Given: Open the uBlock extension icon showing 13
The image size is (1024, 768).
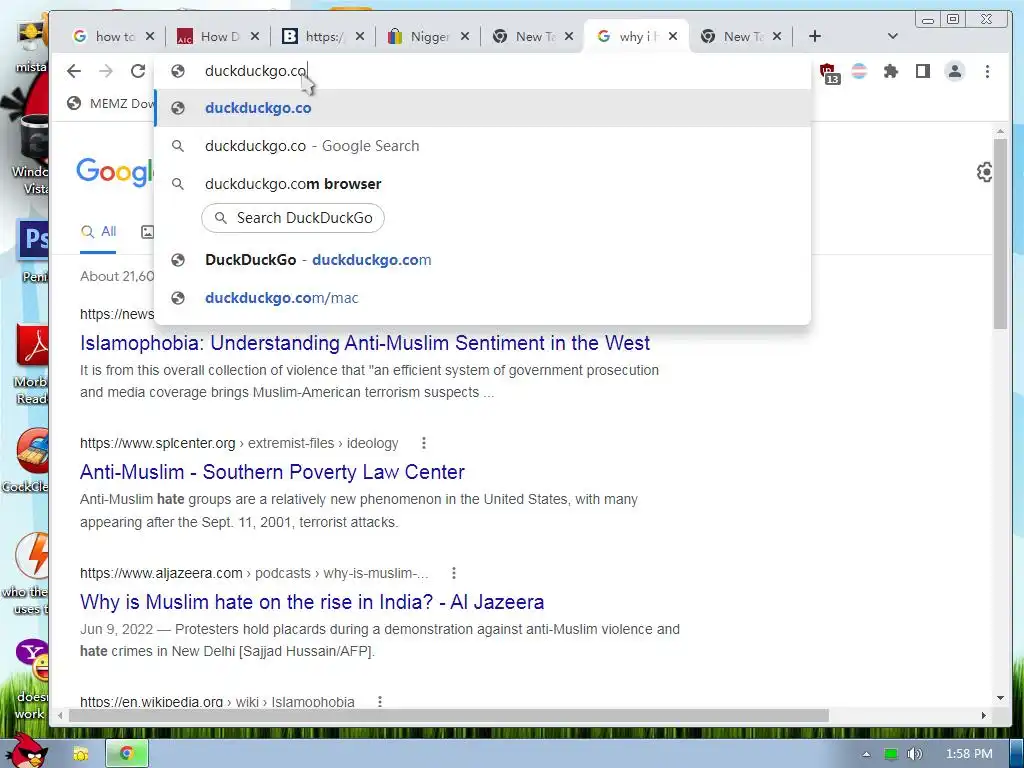Looking at the screenshot, I should (x=829, y=72).
